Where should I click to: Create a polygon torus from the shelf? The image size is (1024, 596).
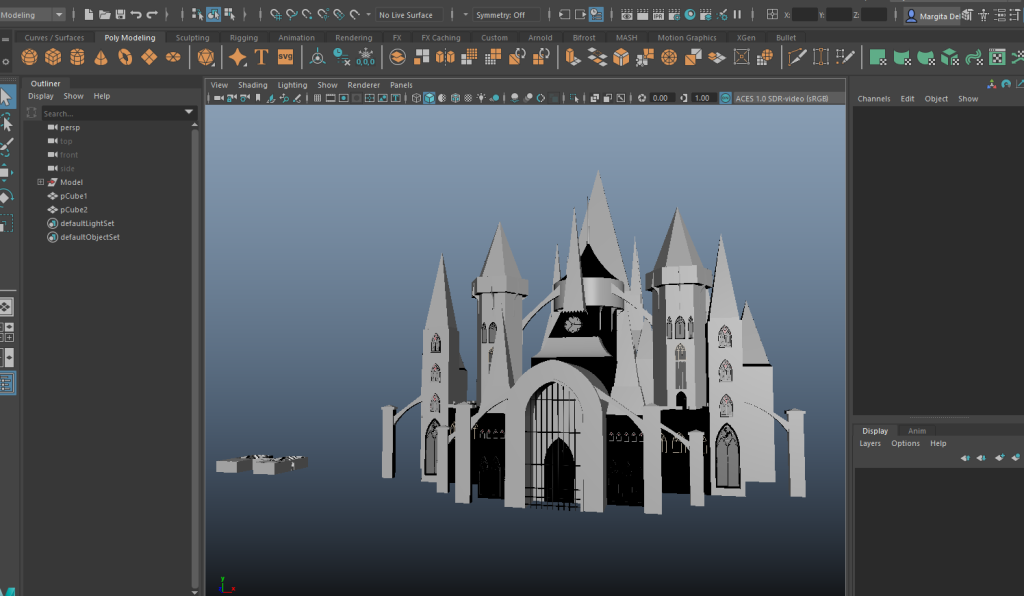tap(125, 57)
